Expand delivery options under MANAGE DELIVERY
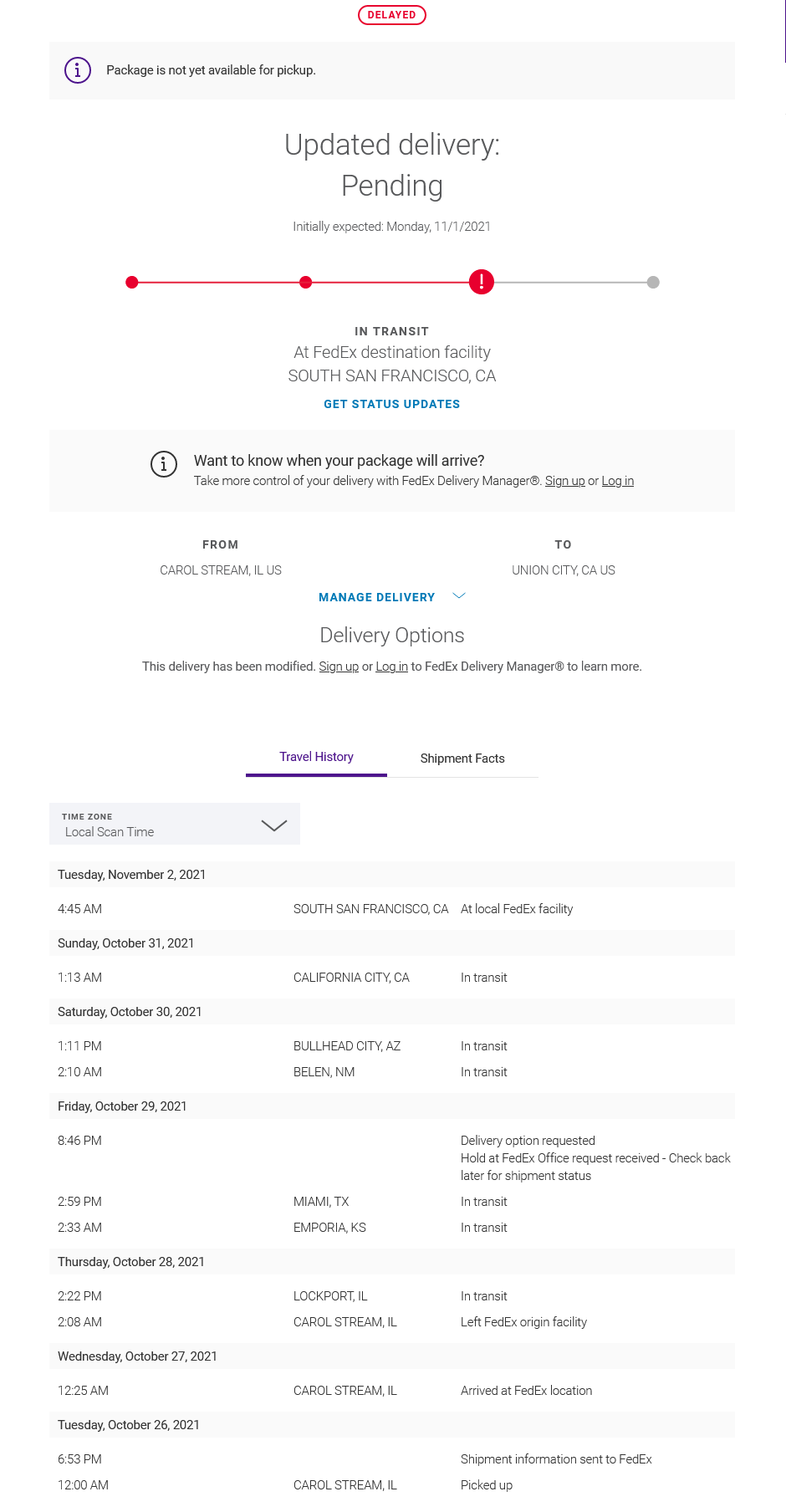This screenshot has width=786, height=1512. click(391, 597)
